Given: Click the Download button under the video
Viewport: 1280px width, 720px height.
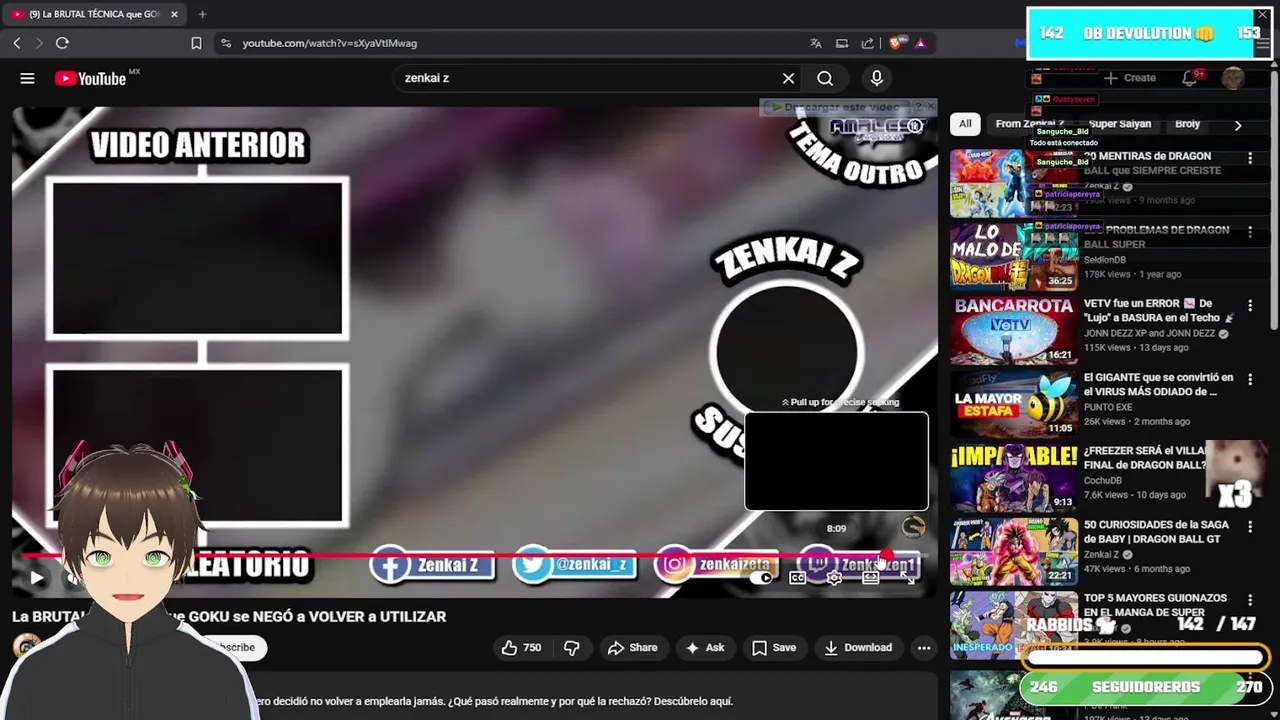Looking at the screenshot, I should 858,648.
